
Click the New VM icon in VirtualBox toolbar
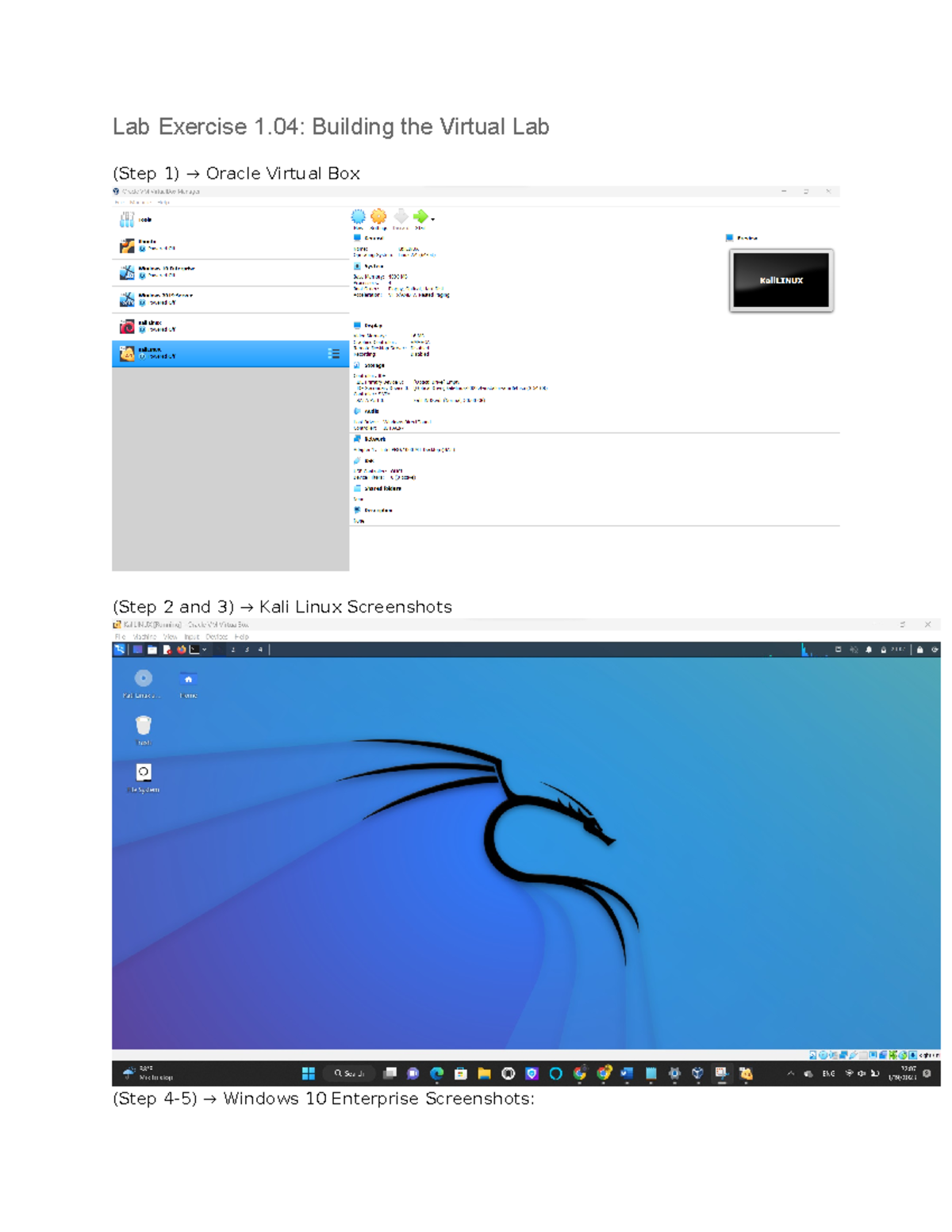point(357,215)
